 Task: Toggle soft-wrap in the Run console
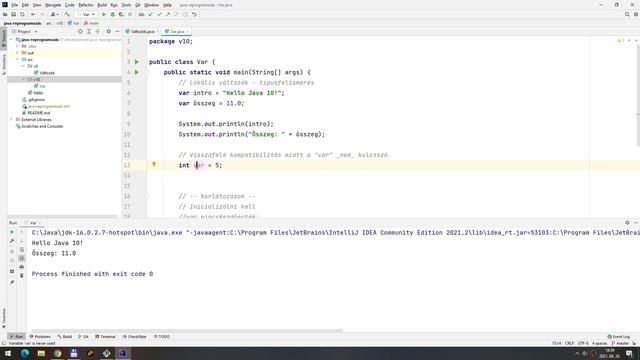[22, 250]
